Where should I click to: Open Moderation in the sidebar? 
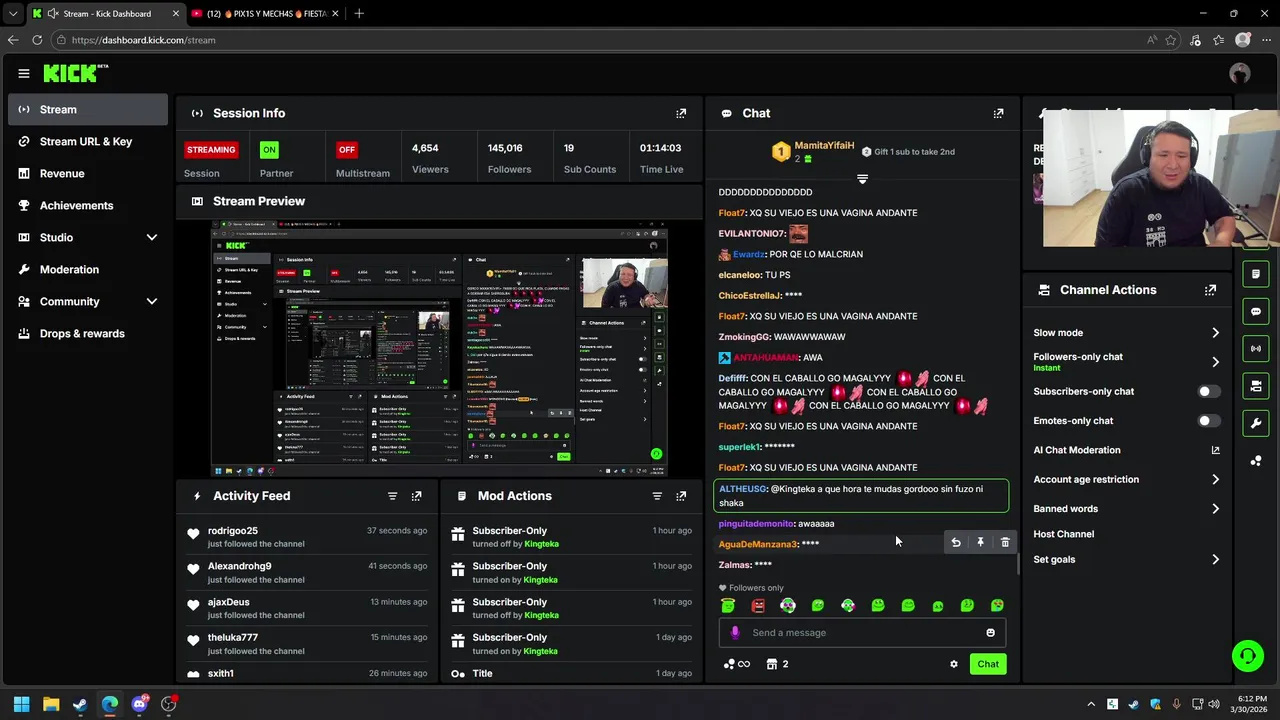(x=87, y=269)
